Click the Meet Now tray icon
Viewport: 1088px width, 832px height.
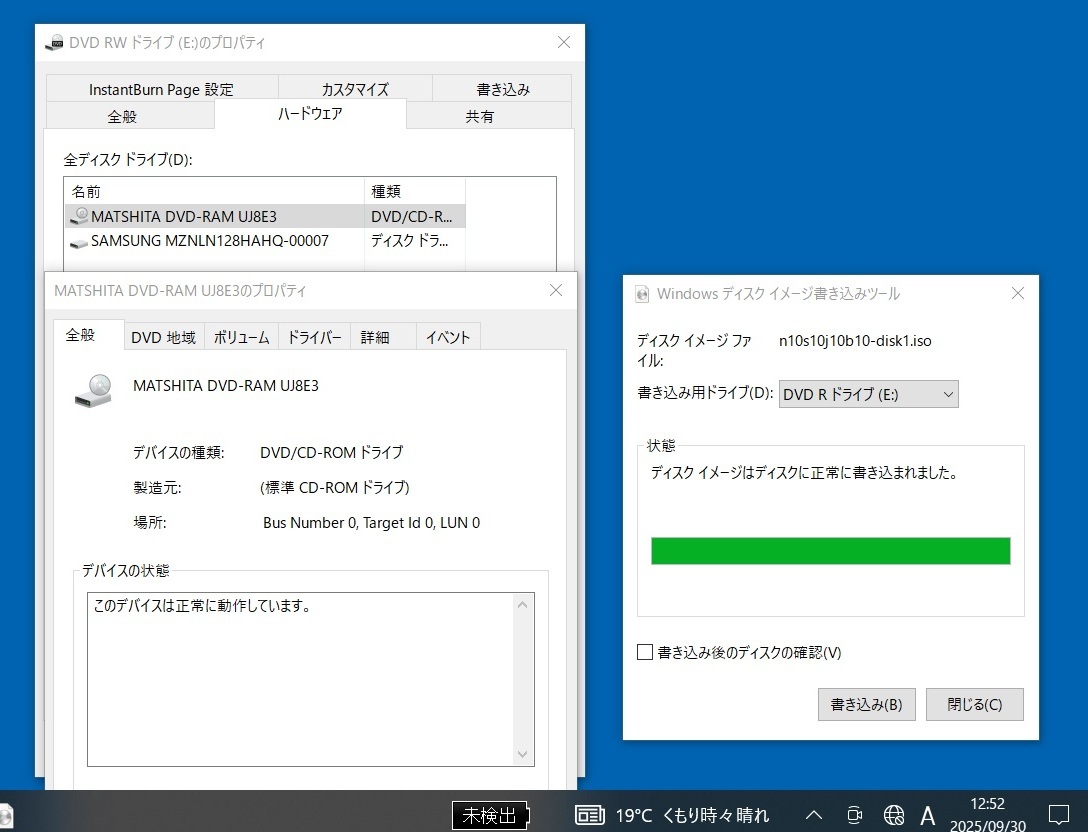pyautogui.click(x=854, y=815)
